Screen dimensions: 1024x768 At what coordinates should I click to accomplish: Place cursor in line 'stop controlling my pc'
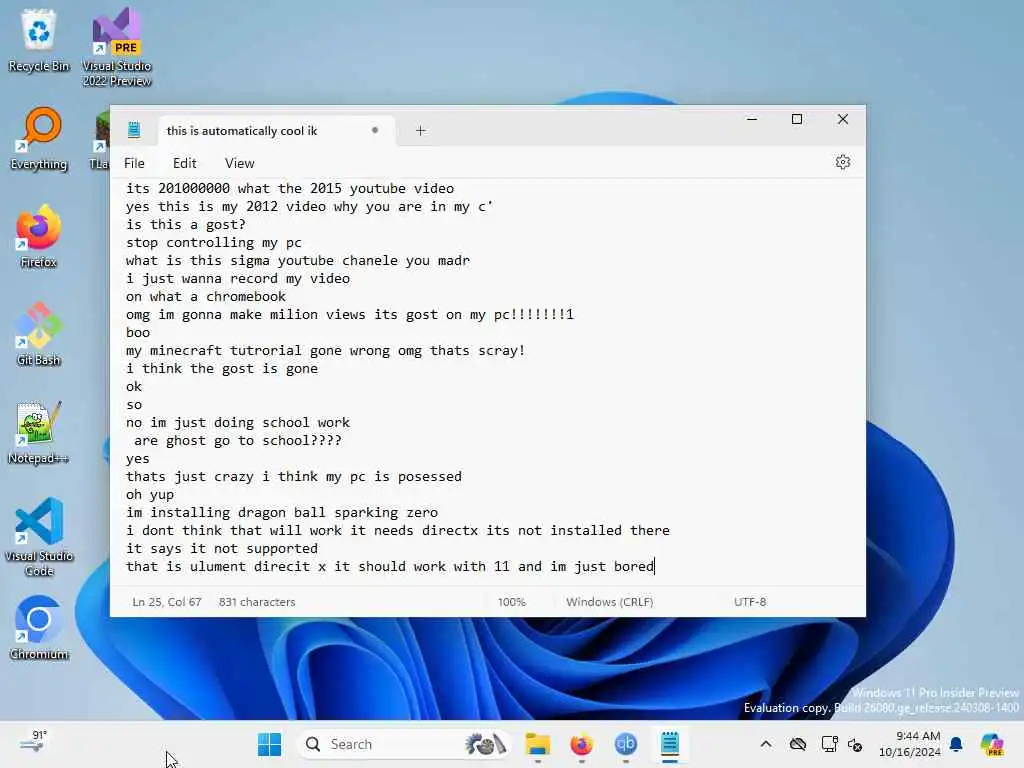point(214,242)
